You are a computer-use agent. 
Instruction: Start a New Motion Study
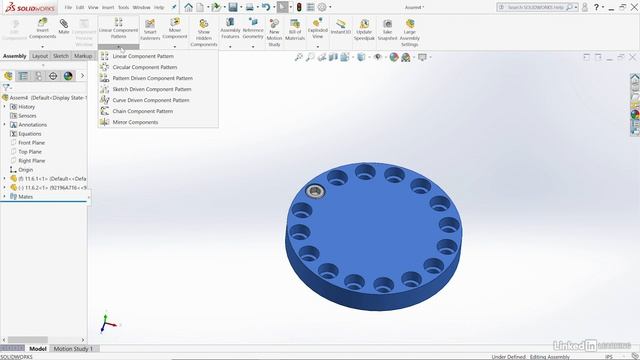pyautogui.click(x=274, y=33)
